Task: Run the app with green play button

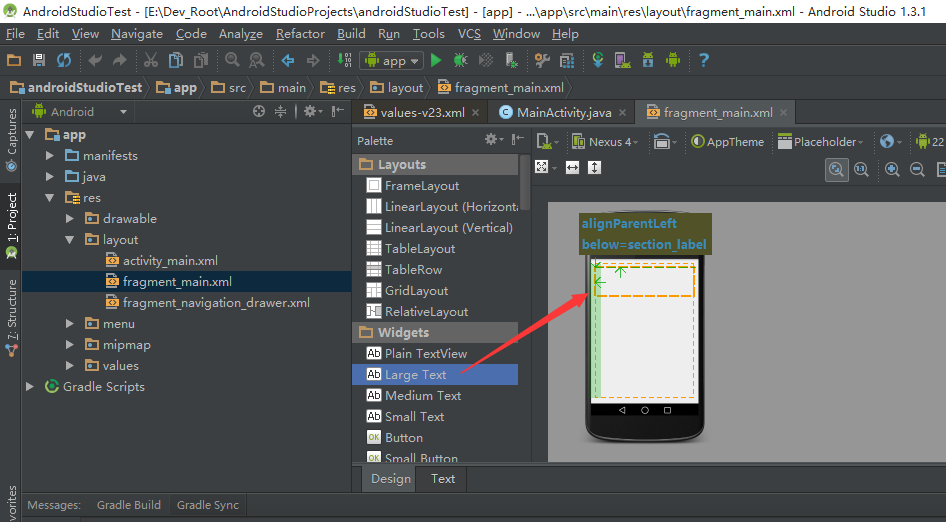Action: (x=436, y=61)
